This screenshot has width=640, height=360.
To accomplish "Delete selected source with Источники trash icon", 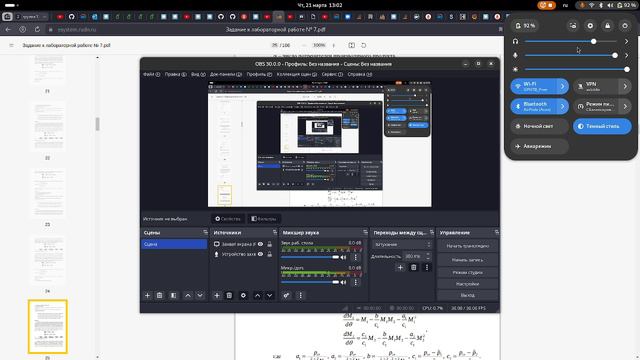I will tap(229, 295).
